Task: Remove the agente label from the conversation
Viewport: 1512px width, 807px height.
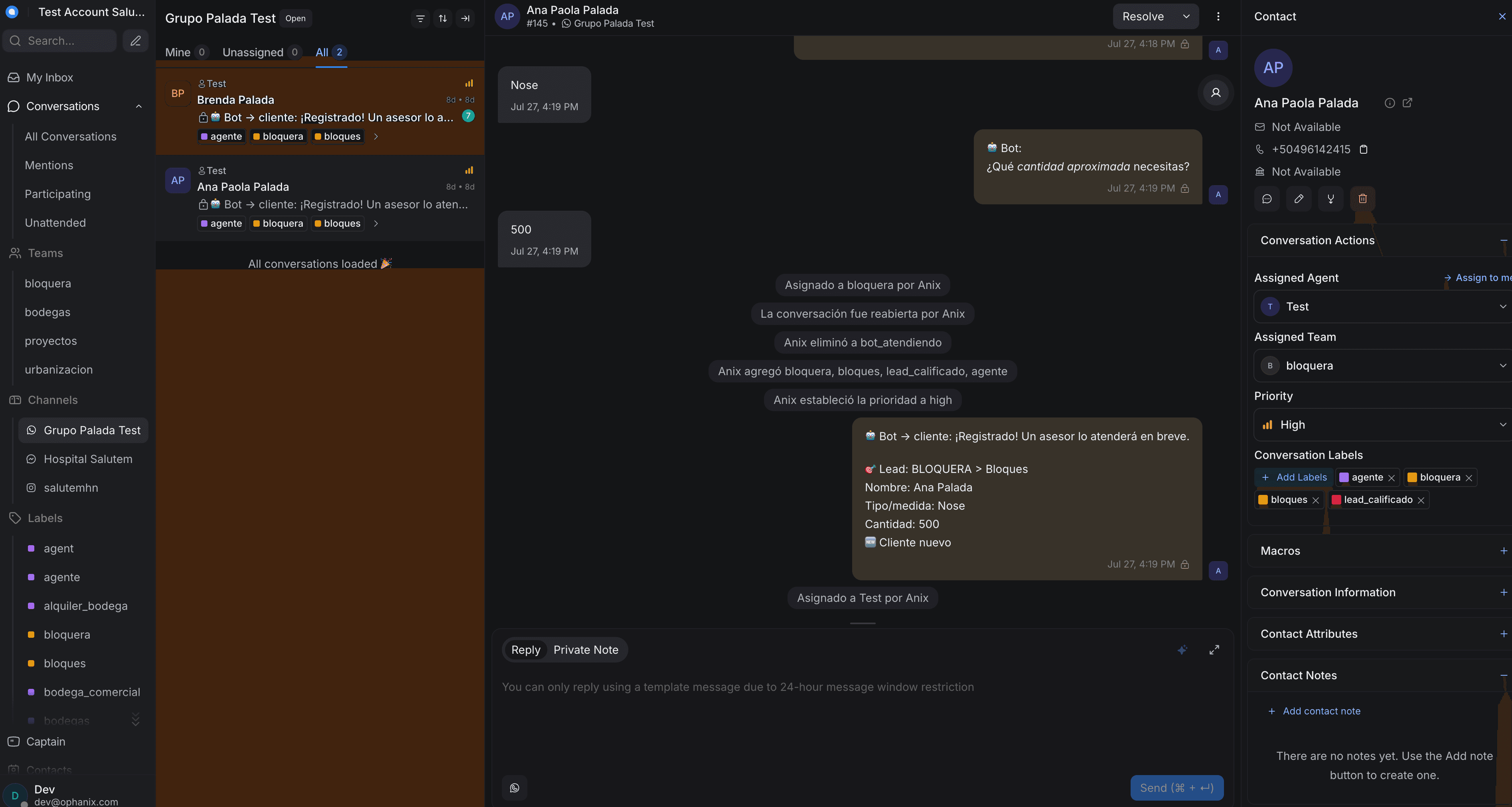Action: (x=1391, y=478)
